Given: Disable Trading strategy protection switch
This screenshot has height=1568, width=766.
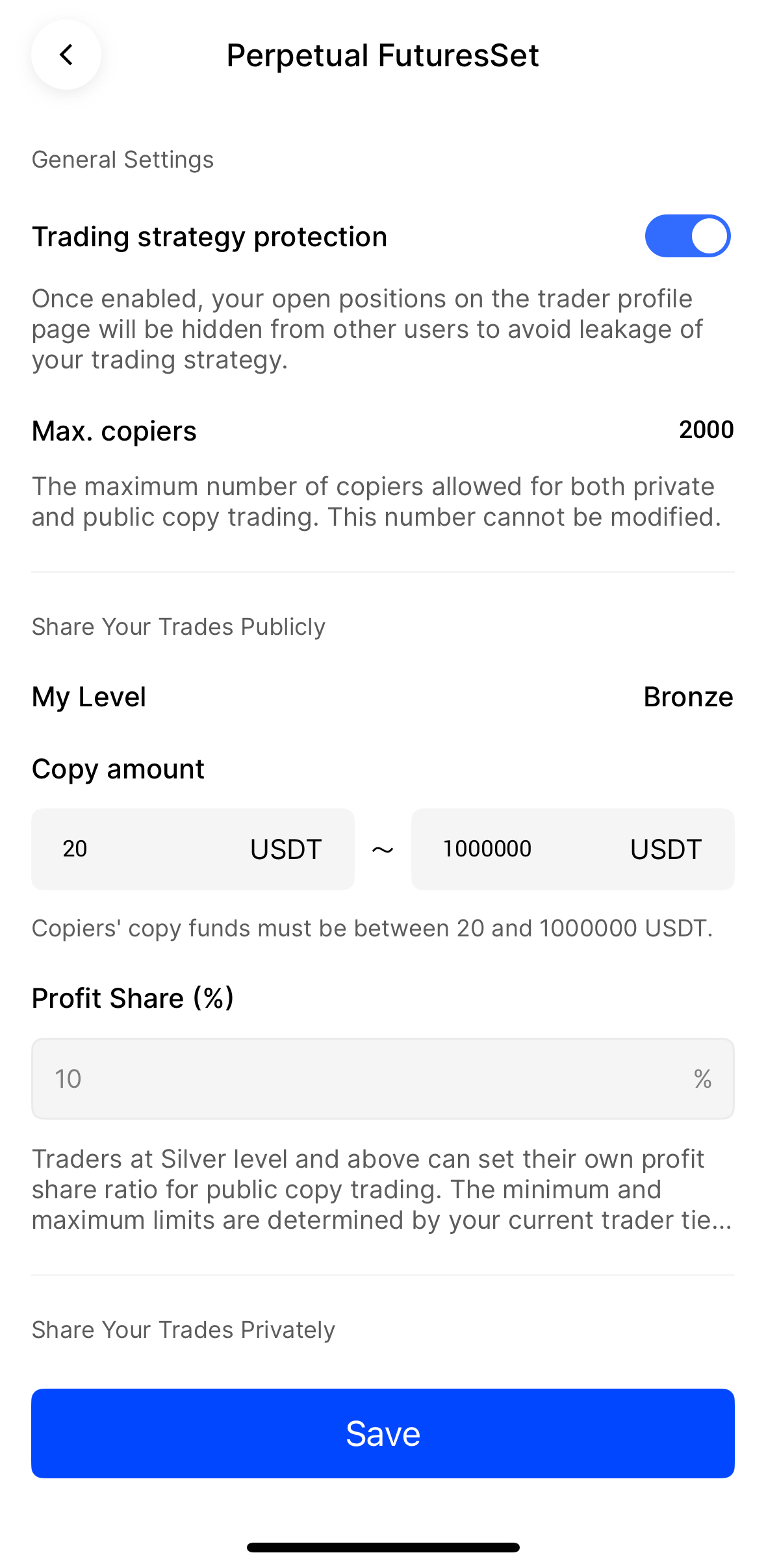Looking at the screenshot, I should 687,236.
